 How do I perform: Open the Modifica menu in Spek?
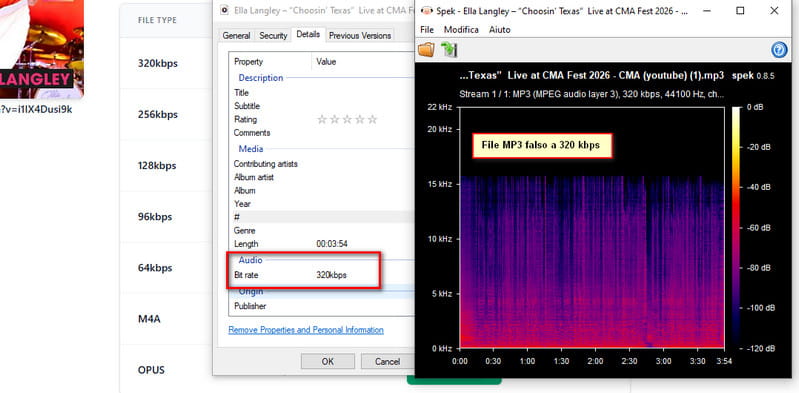[x=461, y=30]
